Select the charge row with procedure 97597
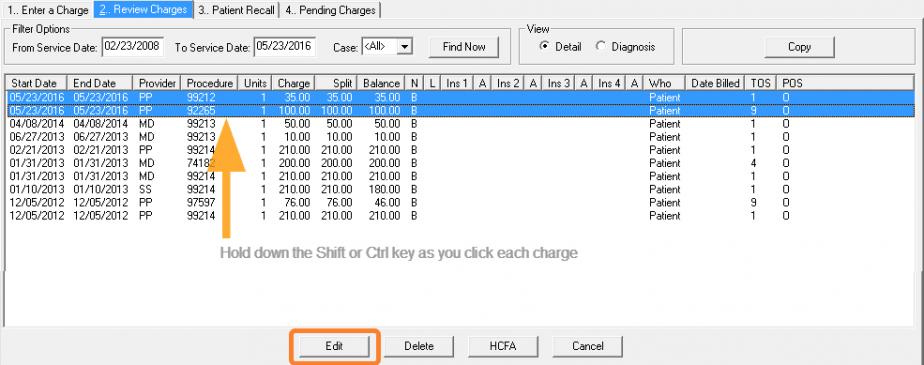The height and width of the screenshot is (365, 924). pyautogui.click(x=460, y=202)
